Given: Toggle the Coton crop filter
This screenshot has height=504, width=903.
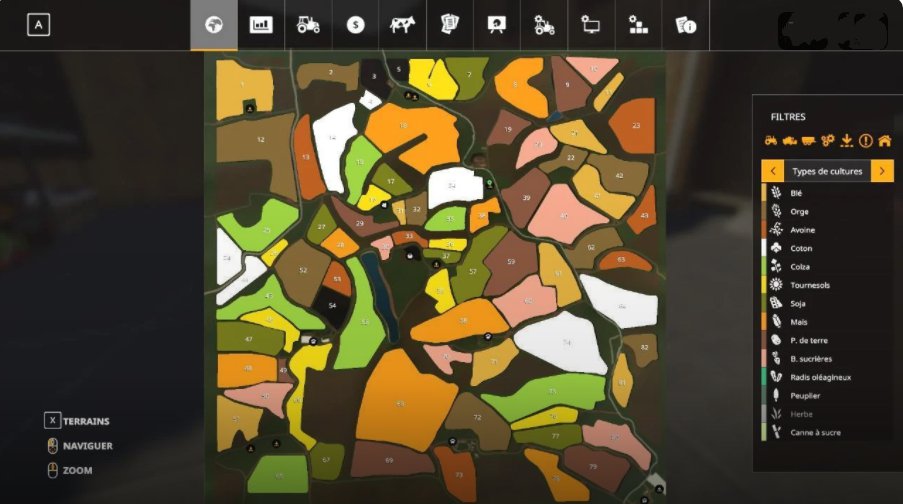Looking at the screenshot, I should point(802,248).
